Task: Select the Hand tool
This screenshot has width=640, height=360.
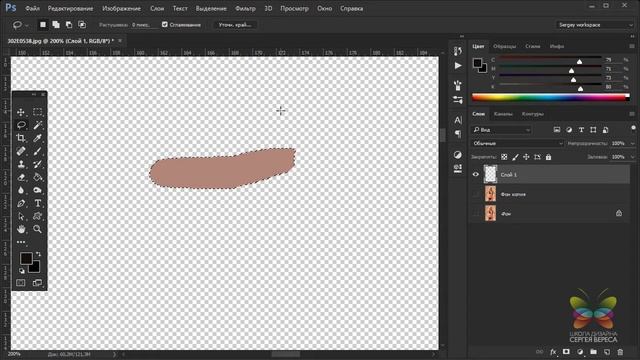Action: (x=21, y=229)
